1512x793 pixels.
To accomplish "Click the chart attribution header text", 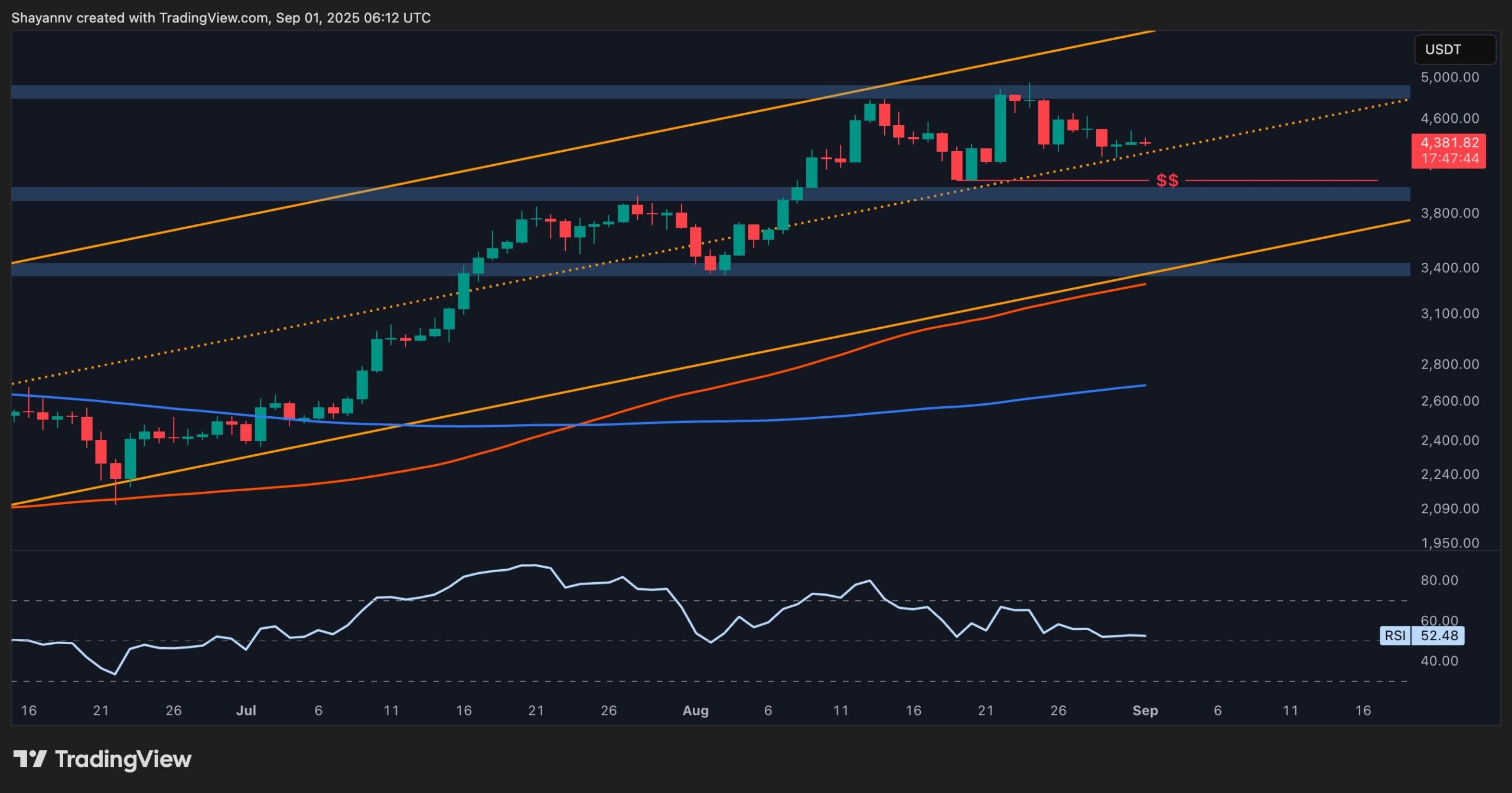I will (221, 18).
